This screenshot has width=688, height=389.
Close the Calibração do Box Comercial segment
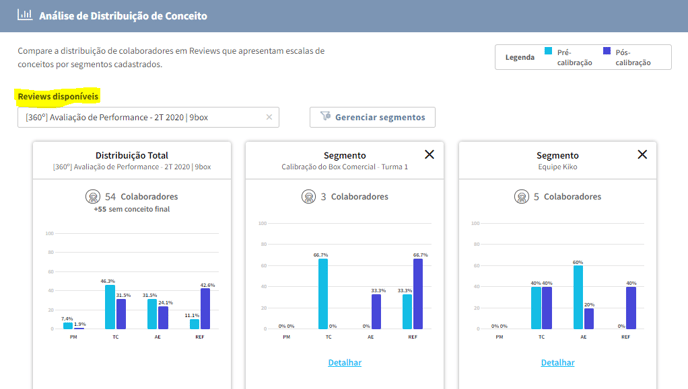429,154
